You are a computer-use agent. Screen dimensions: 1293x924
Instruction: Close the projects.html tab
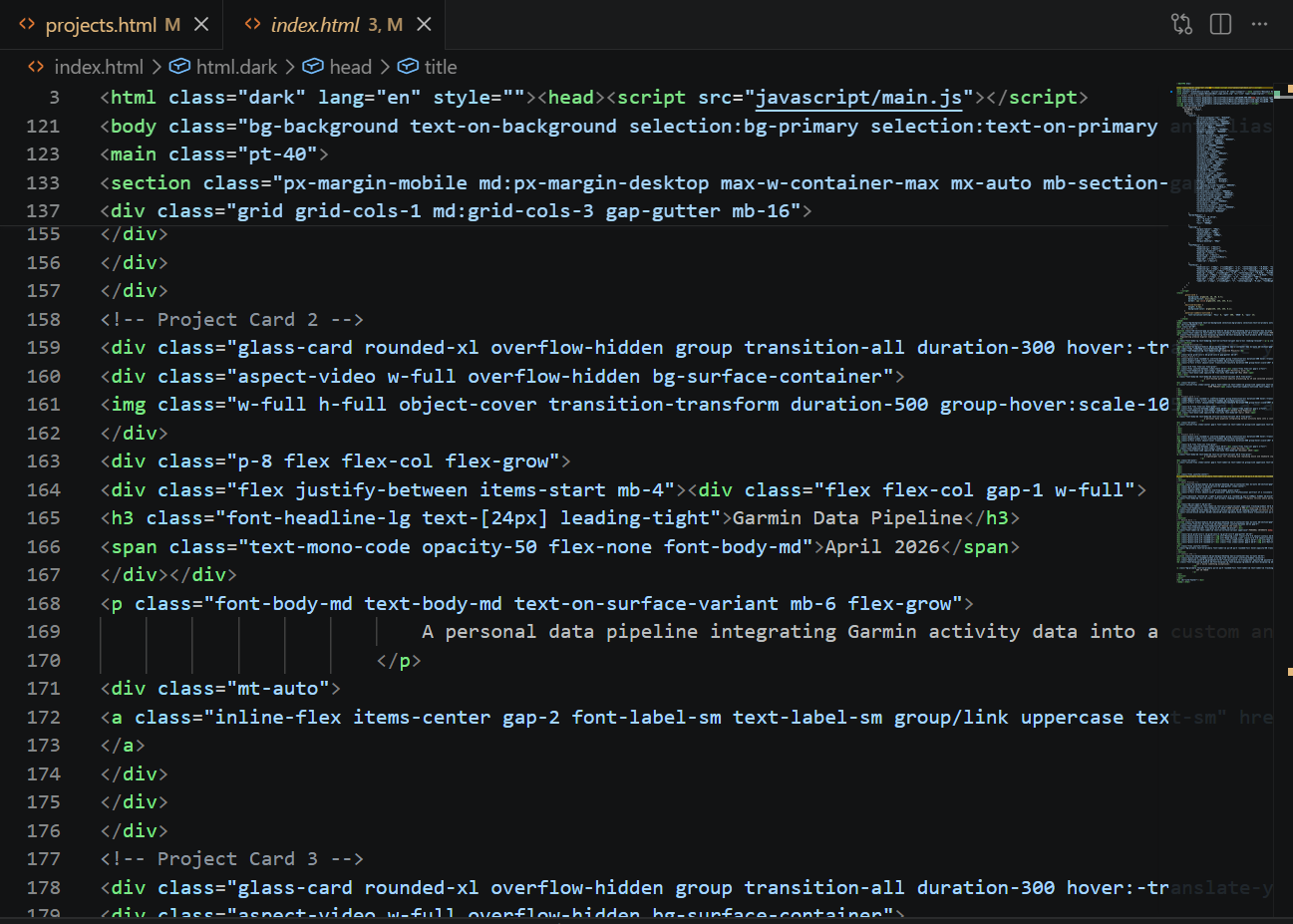pyautogui.click(x=201, y=24)
